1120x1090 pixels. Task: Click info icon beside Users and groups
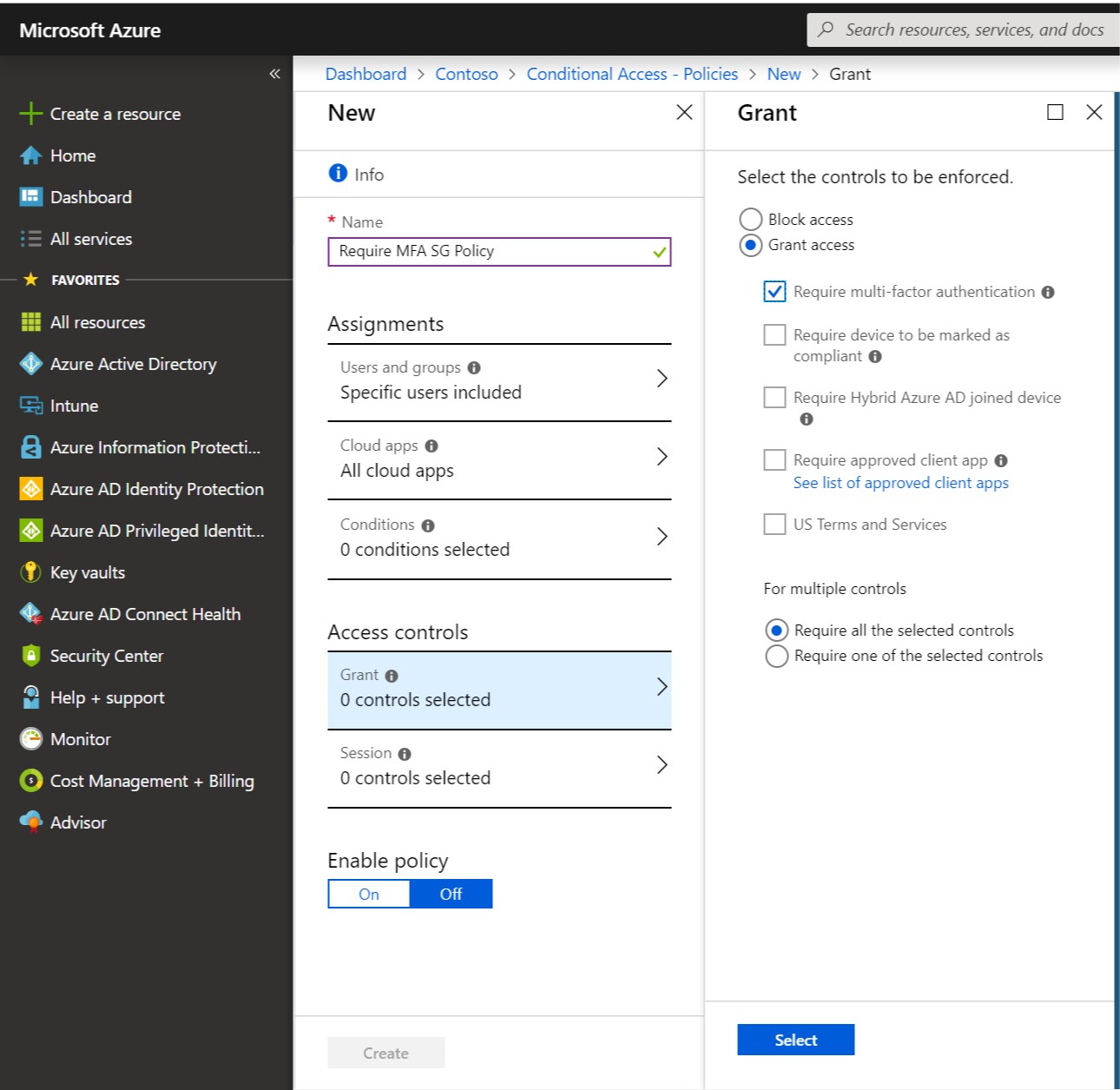click(x=474, y=368)
